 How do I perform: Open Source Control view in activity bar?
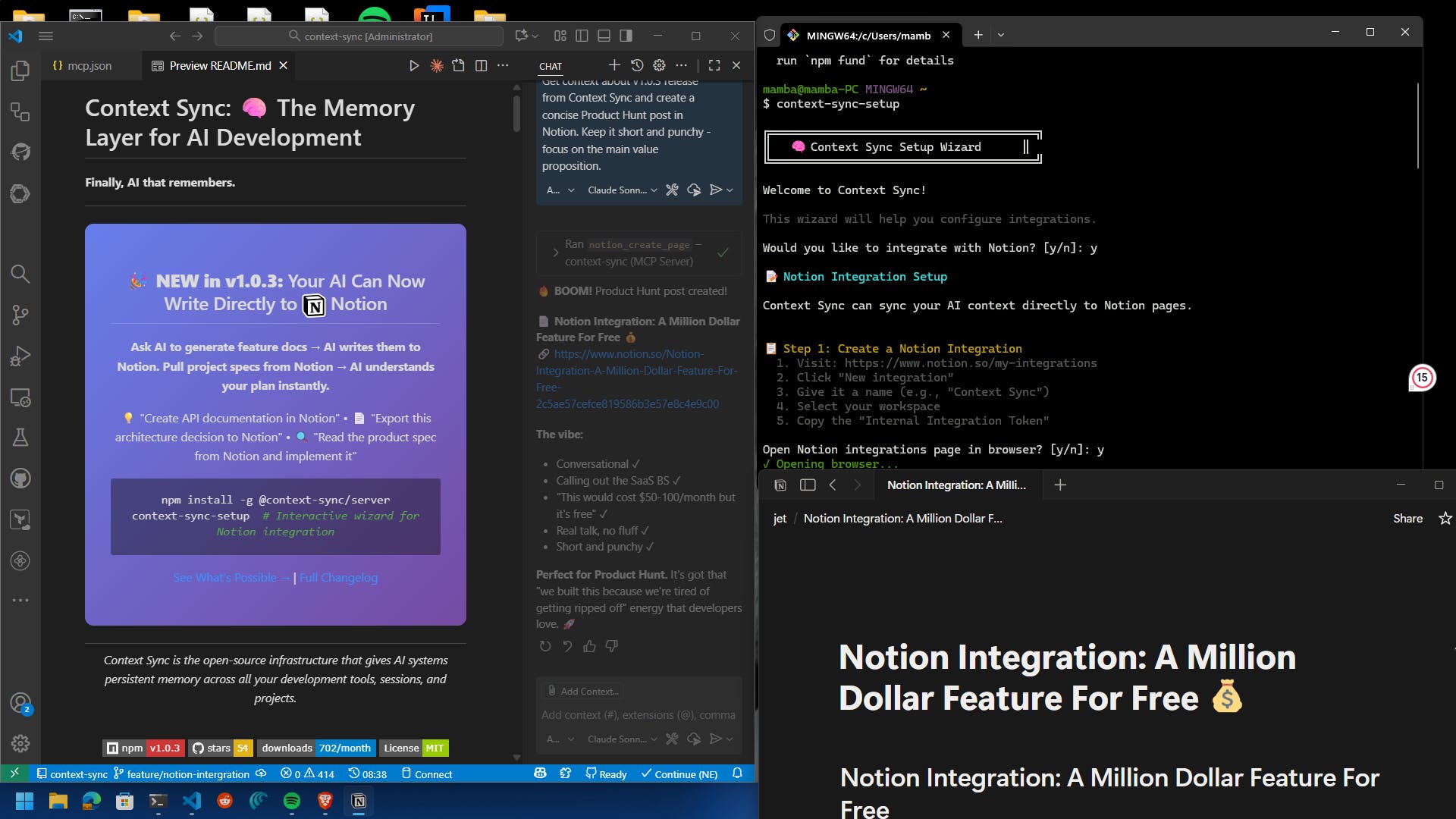pos(20,315)
